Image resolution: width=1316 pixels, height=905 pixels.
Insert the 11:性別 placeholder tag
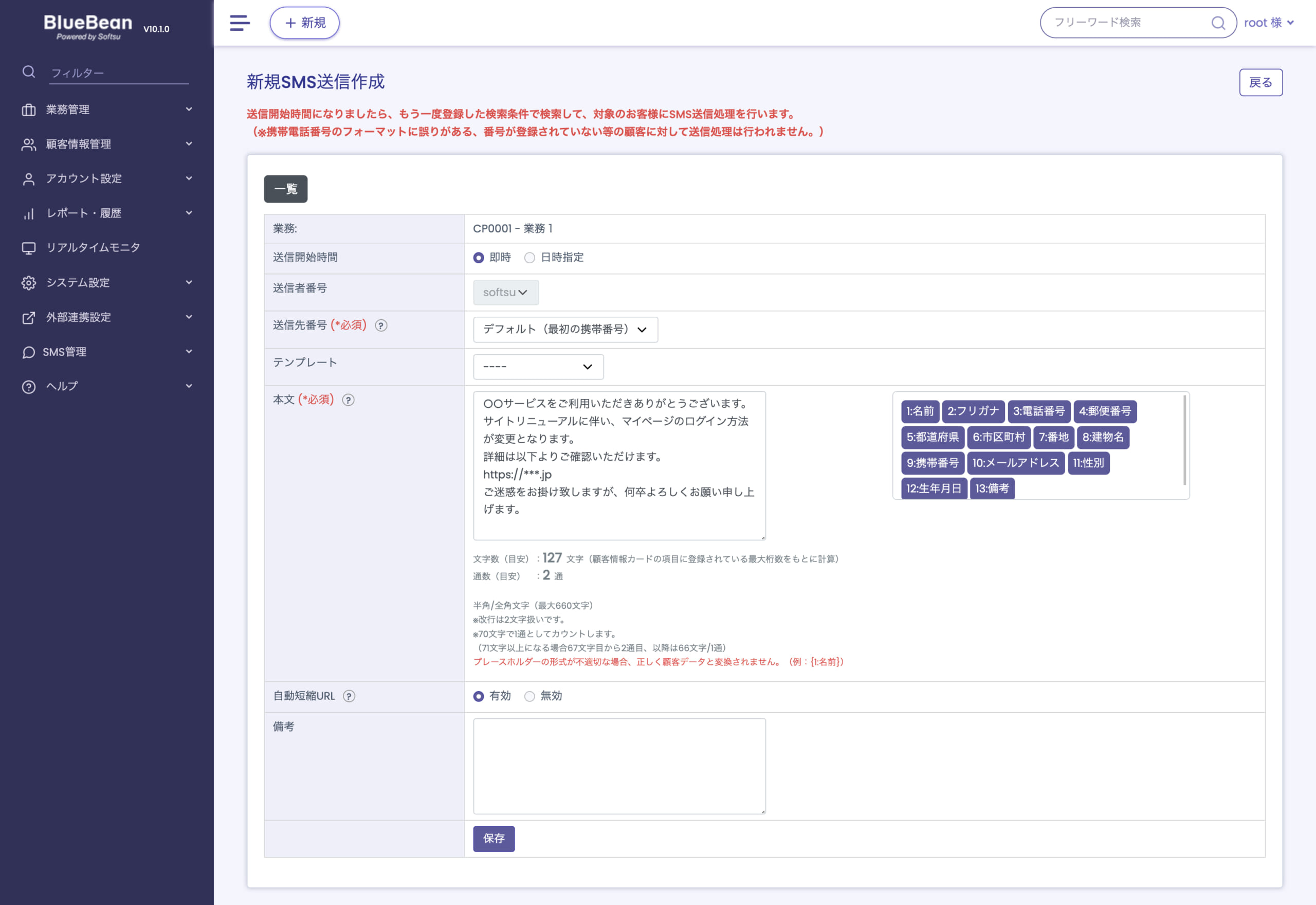(1088, 463)
